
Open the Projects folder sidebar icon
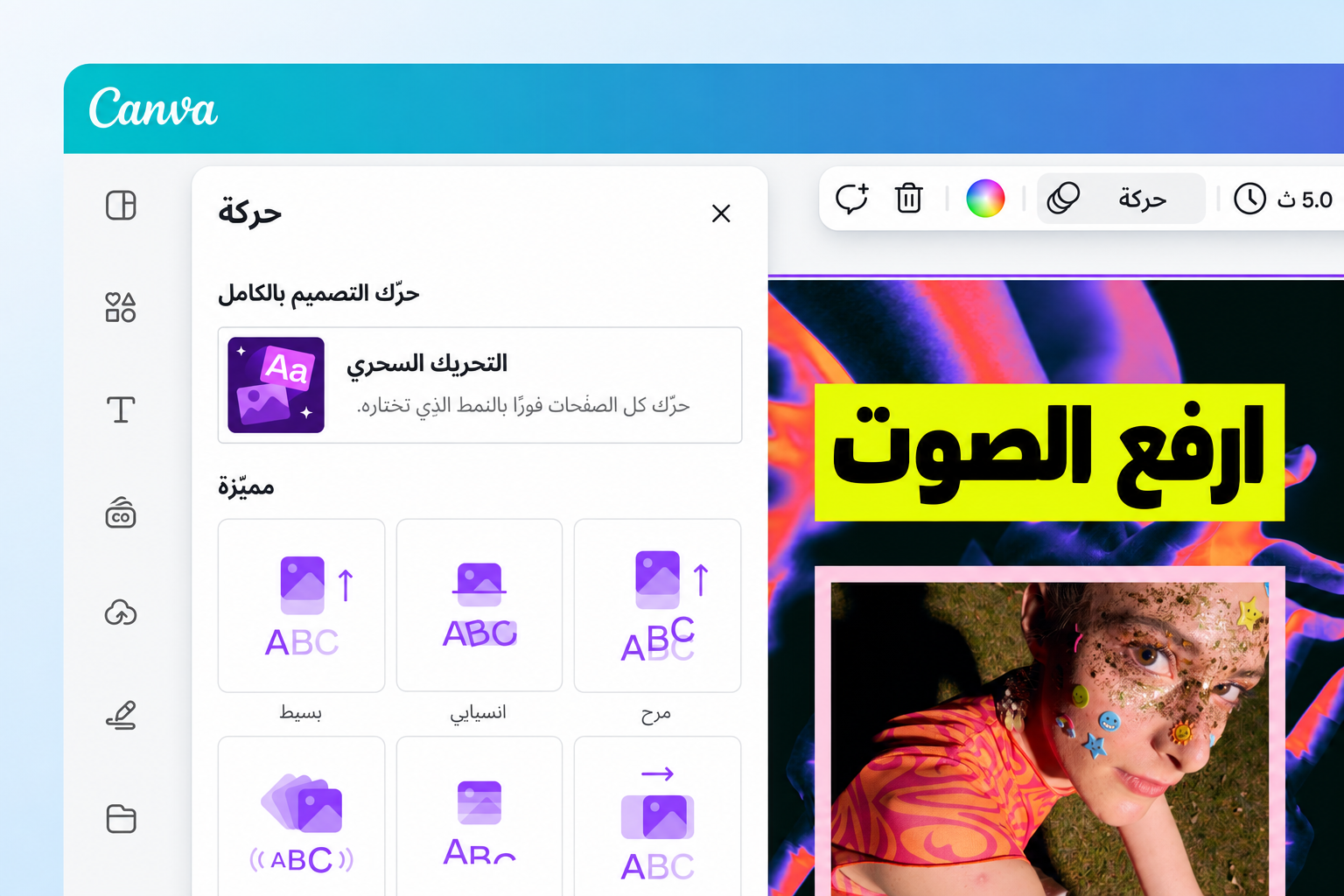click(121, 818)
